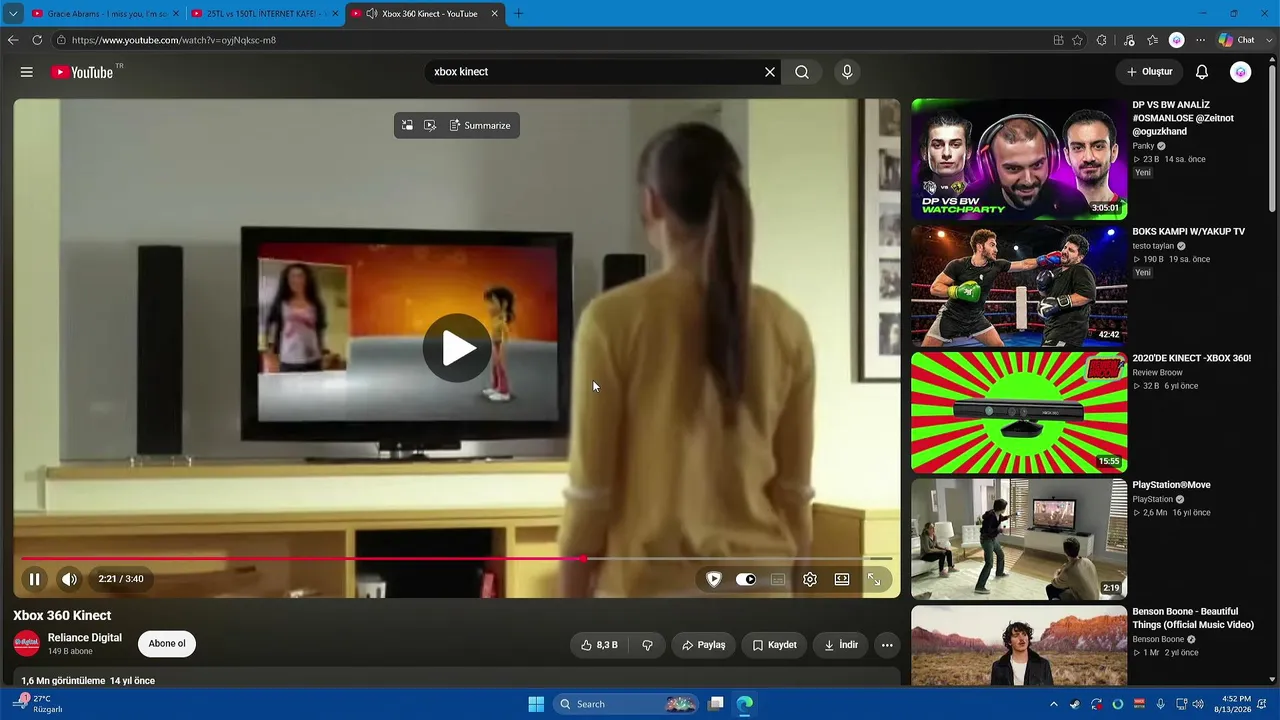Run search with the magnifier button

(x=802, y=72)
